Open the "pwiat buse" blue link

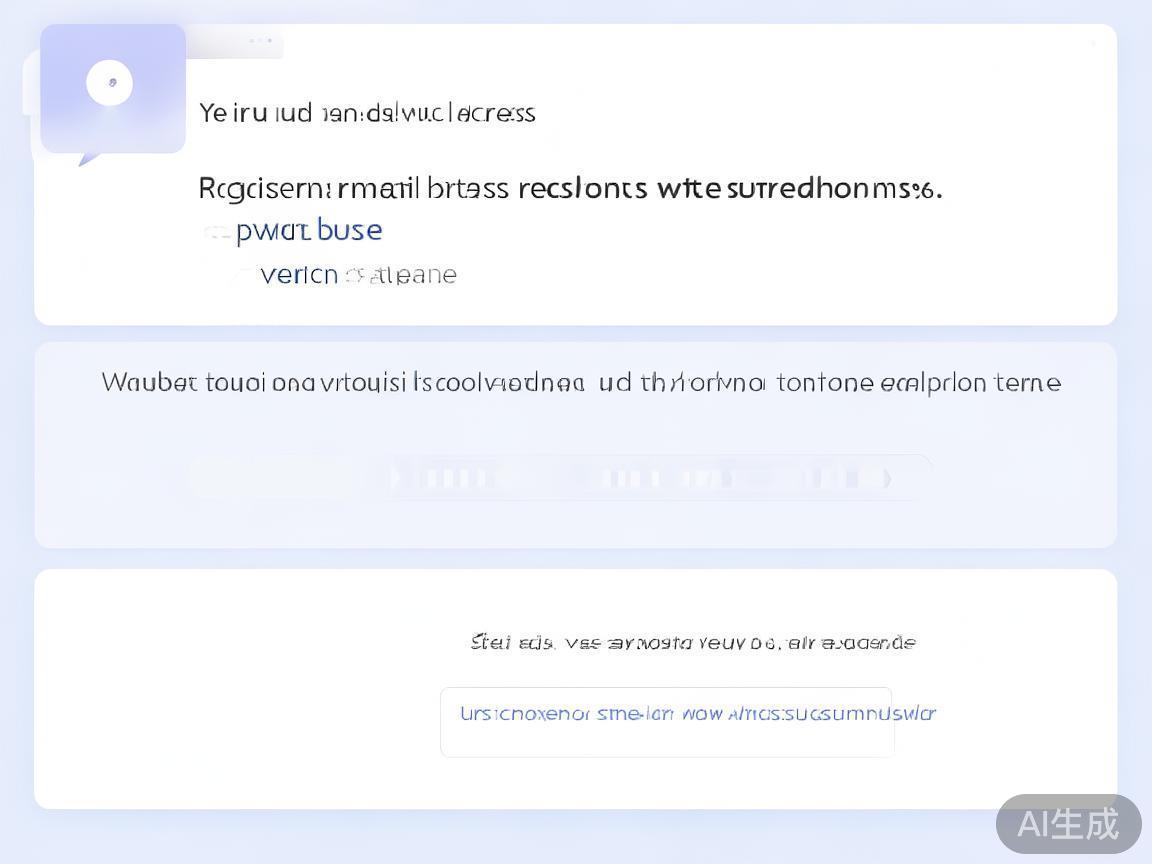[x=308, y=231]
